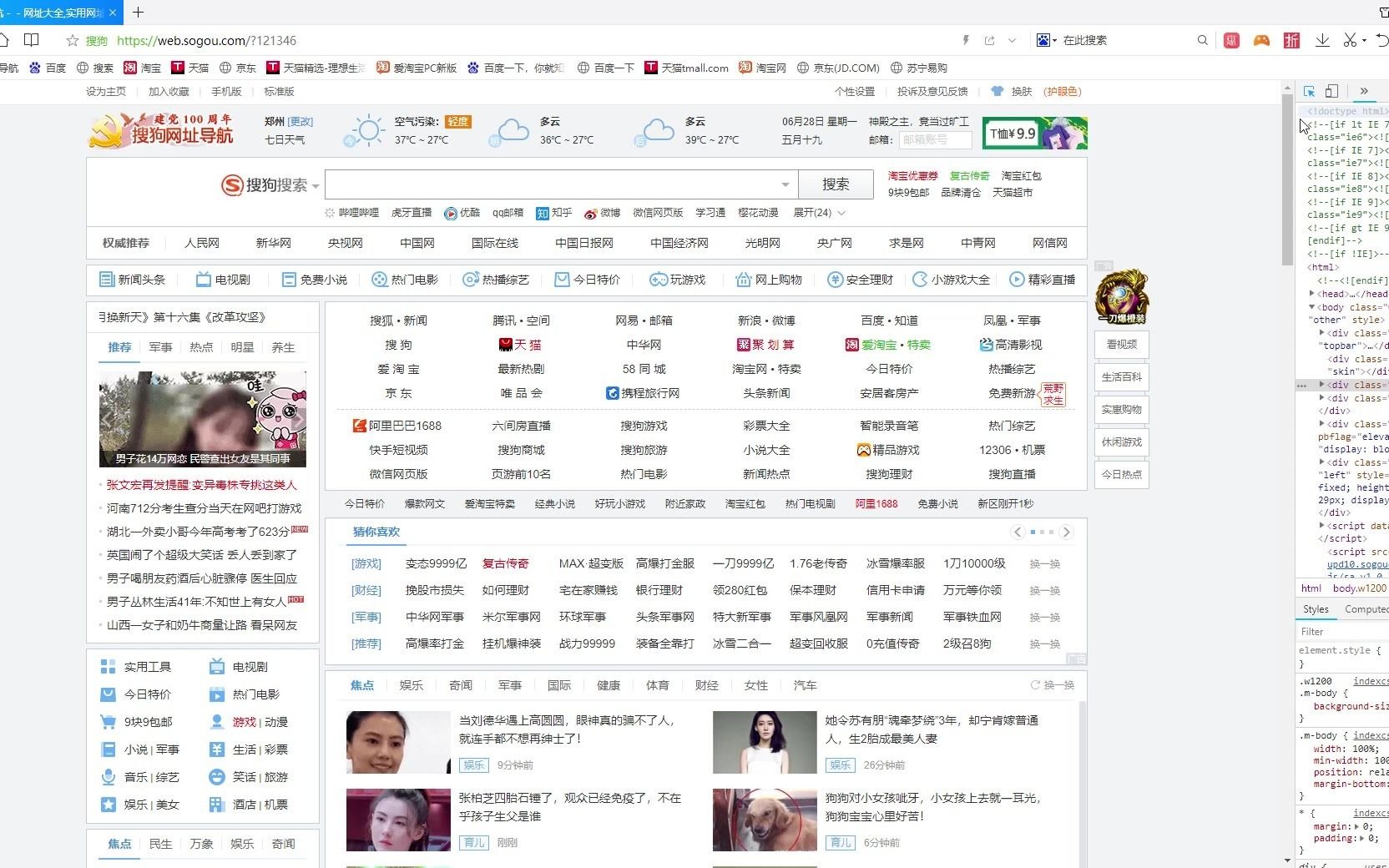Switch to DevTools Computed tab
This screenshot has width=1389, height=868.
click(1366, 610)
